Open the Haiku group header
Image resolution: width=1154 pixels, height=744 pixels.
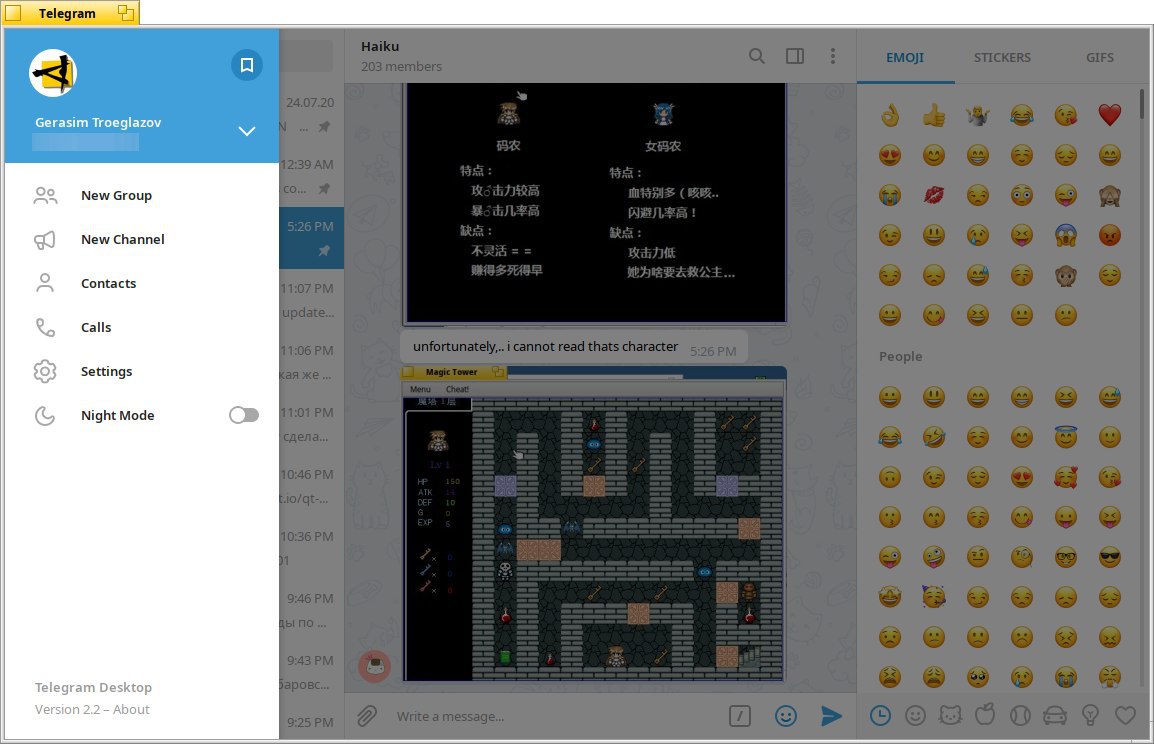point(402,56)
